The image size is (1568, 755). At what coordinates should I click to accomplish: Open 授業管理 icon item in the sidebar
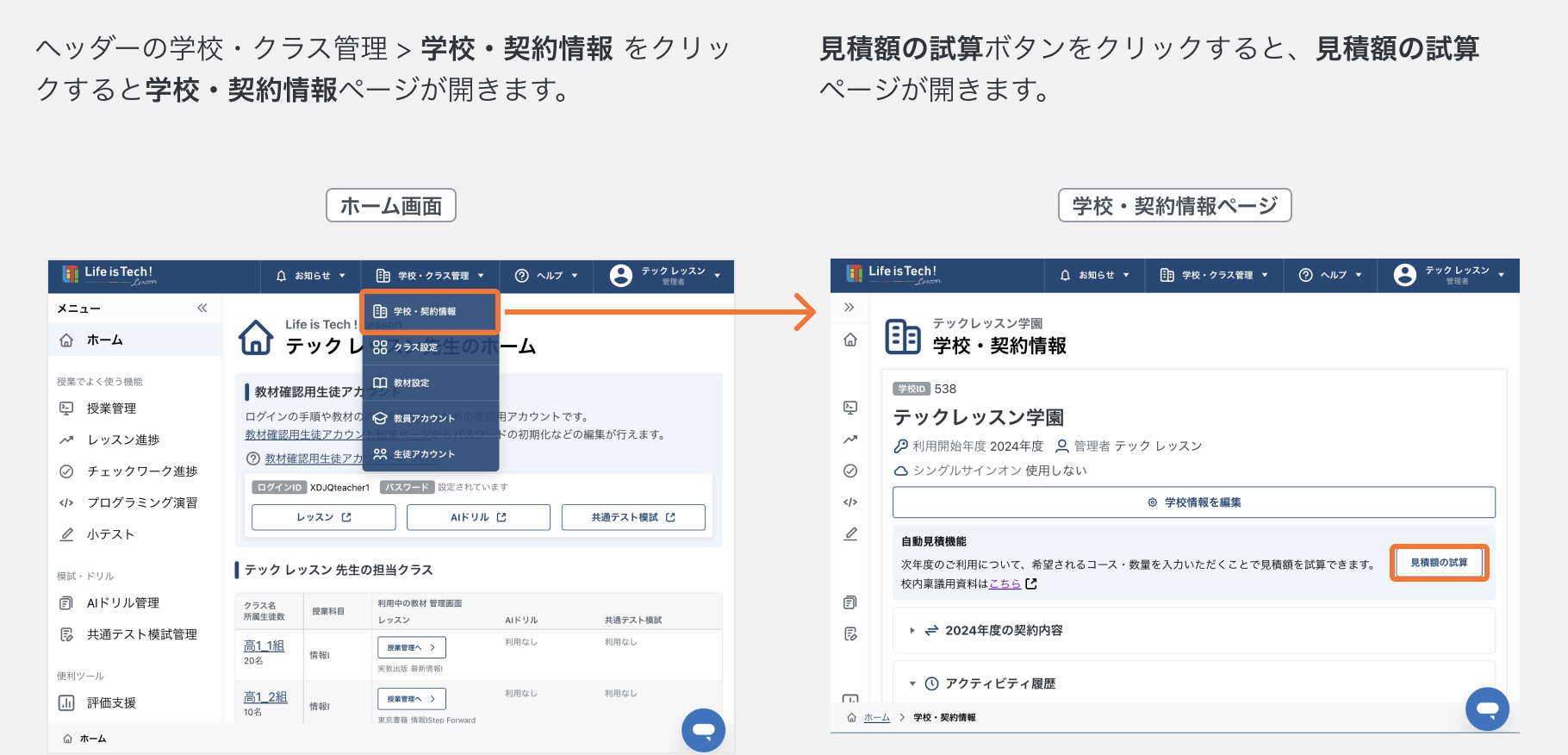97,409
